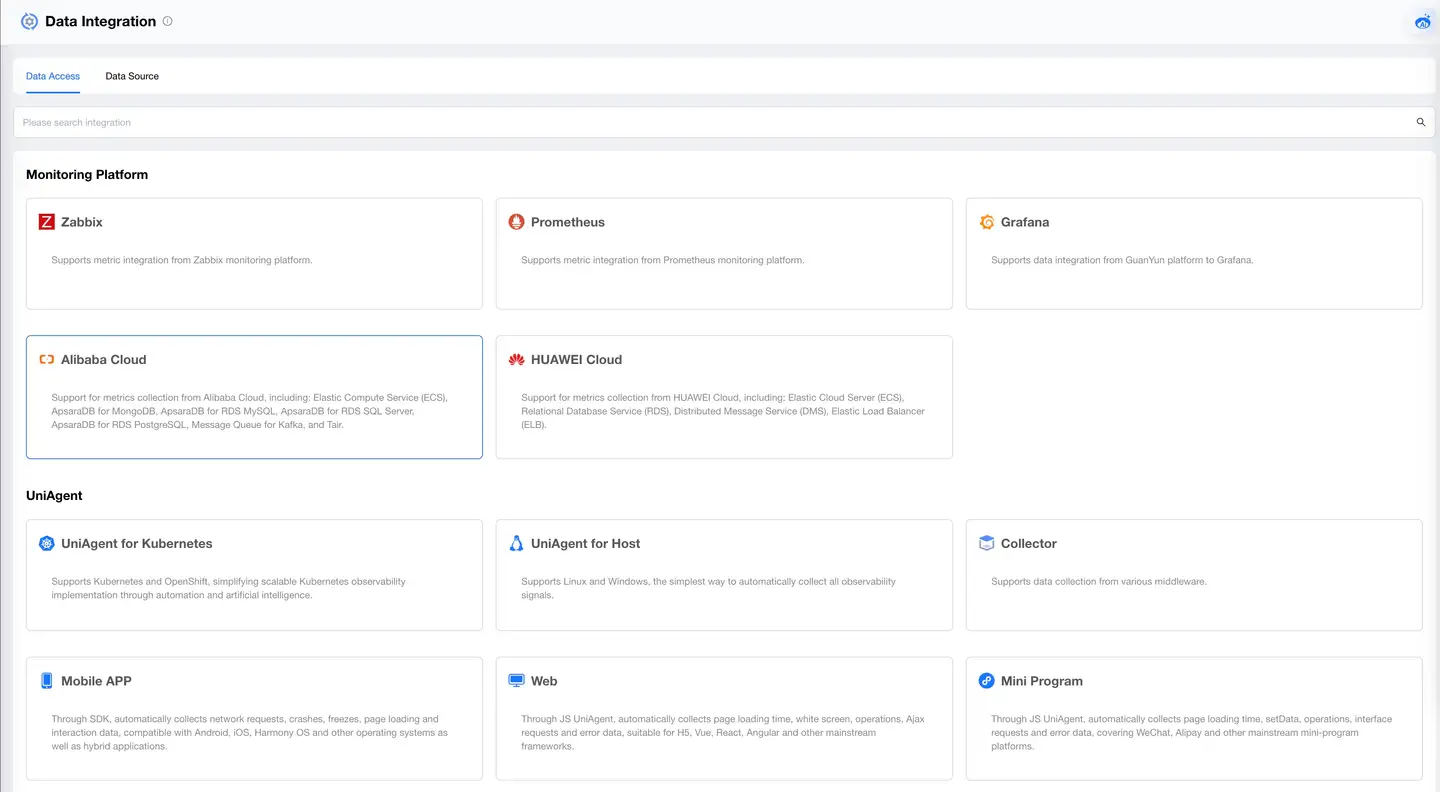Open the UniAgent for Kubernetes card title
The image size is (1440, 792).
click(136, 544)
